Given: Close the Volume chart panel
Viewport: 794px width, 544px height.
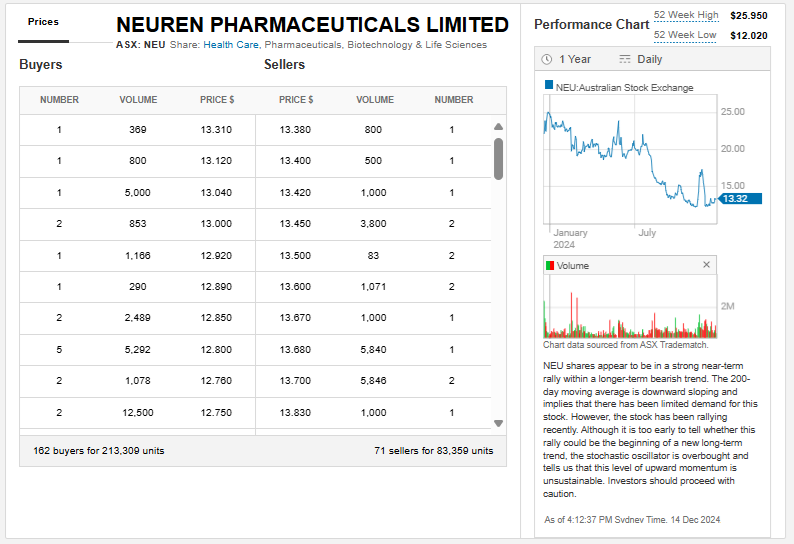Looking at the screenshot, I should 707,265.
